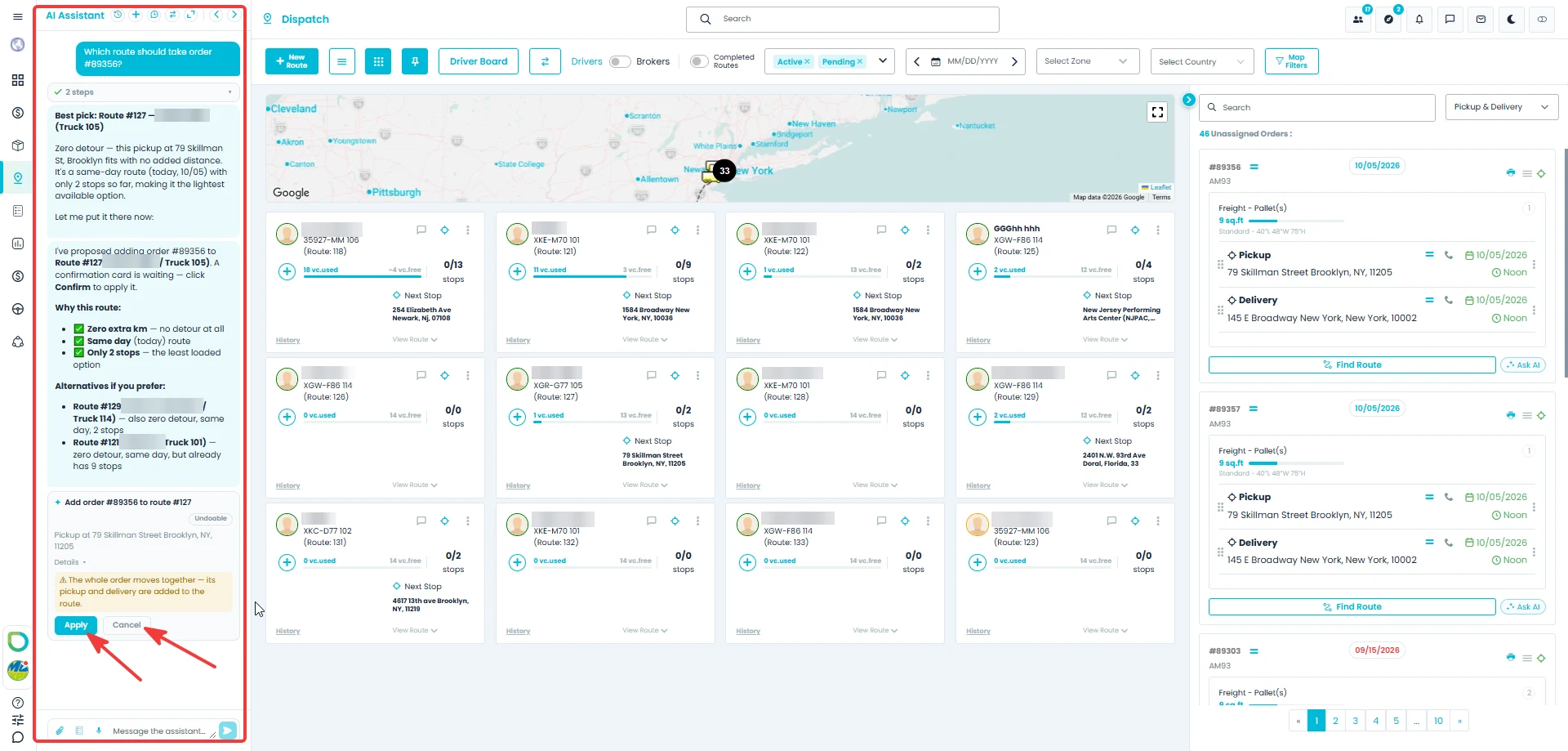Open the mail envelope icon in top bar
The height and width of the screenshot is (751, 1568).
pos(1481,19)
